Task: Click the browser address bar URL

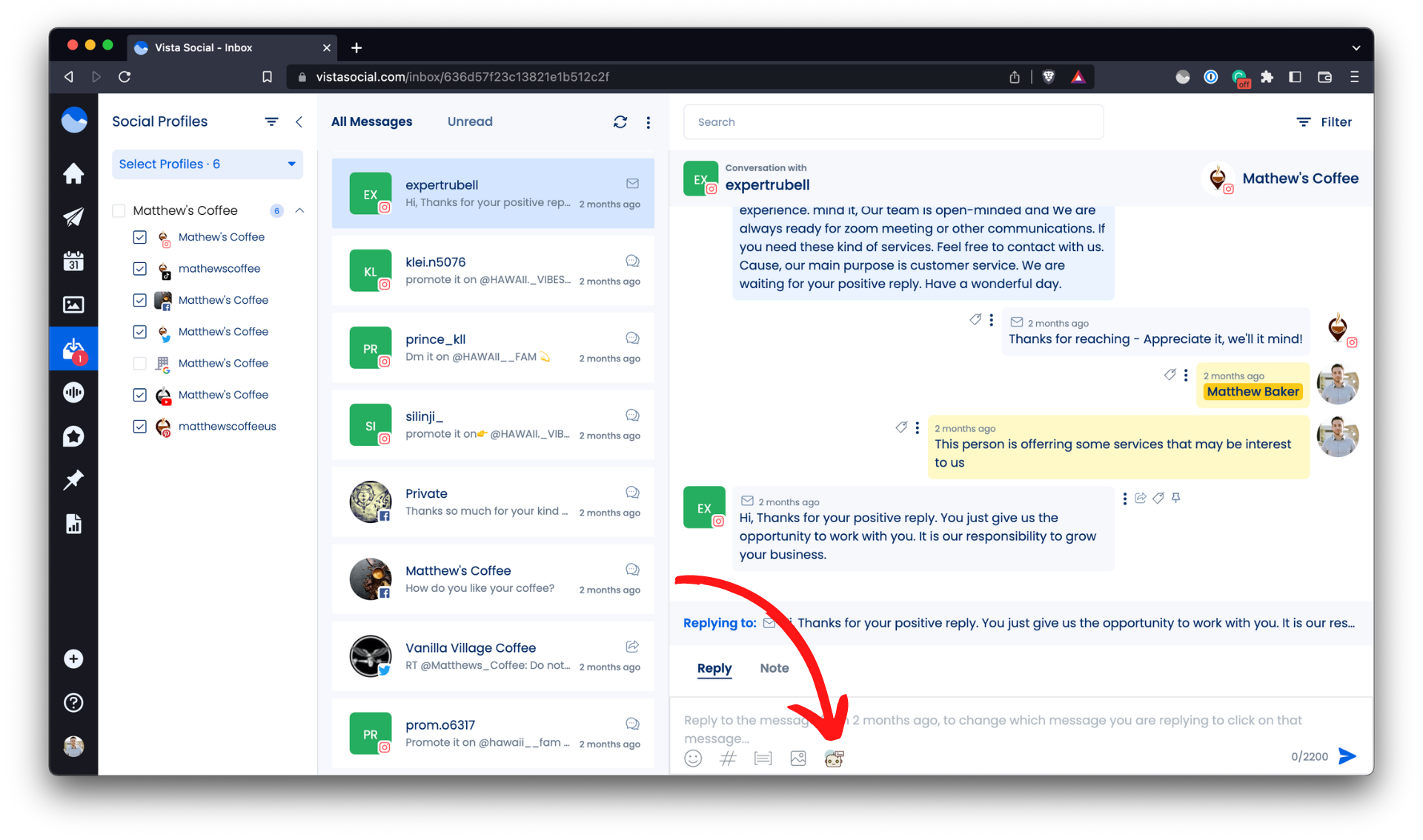Action: pyautogui.click(x=462, y=77)
